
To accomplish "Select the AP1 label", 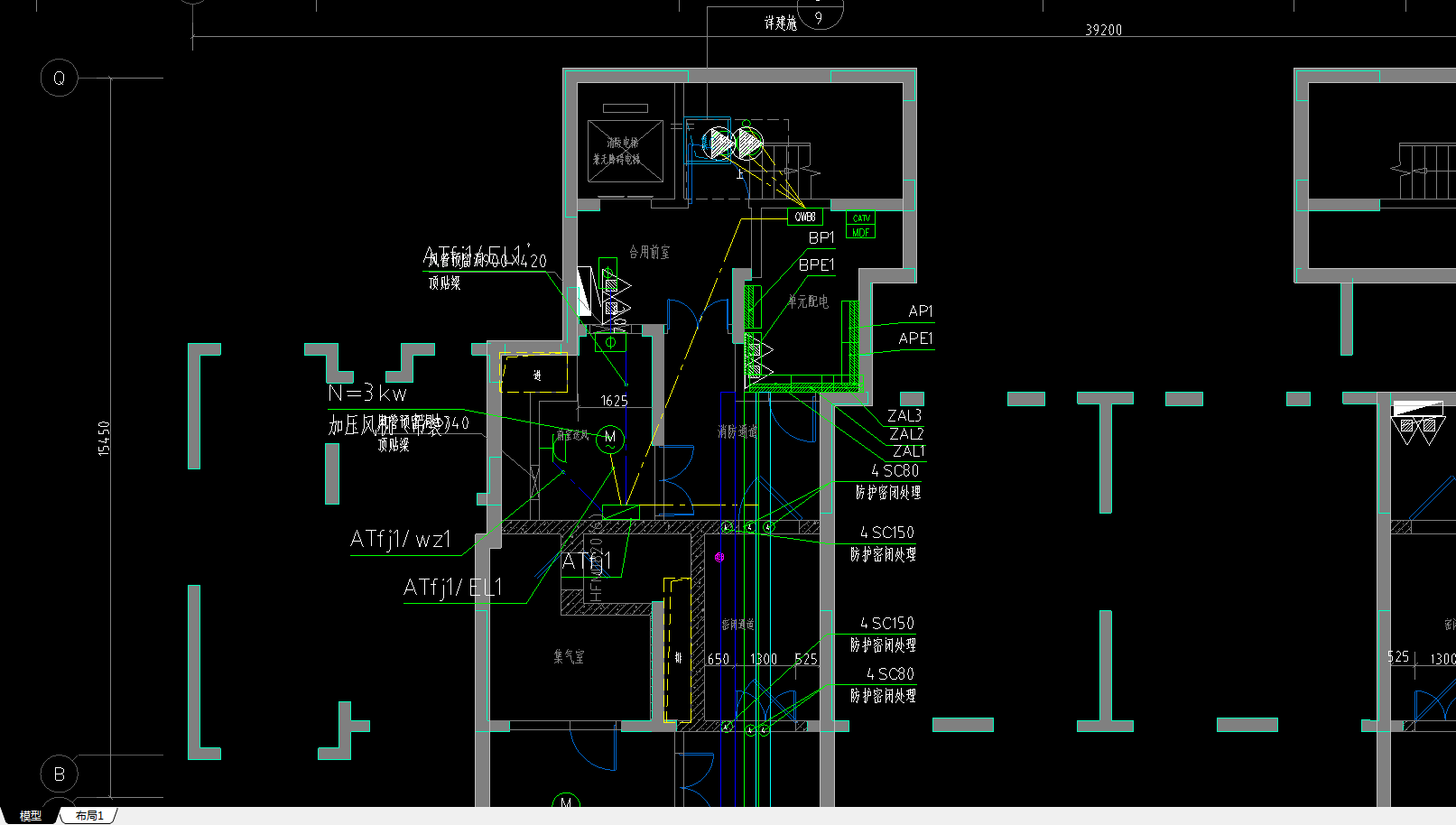I will [921, 311].
